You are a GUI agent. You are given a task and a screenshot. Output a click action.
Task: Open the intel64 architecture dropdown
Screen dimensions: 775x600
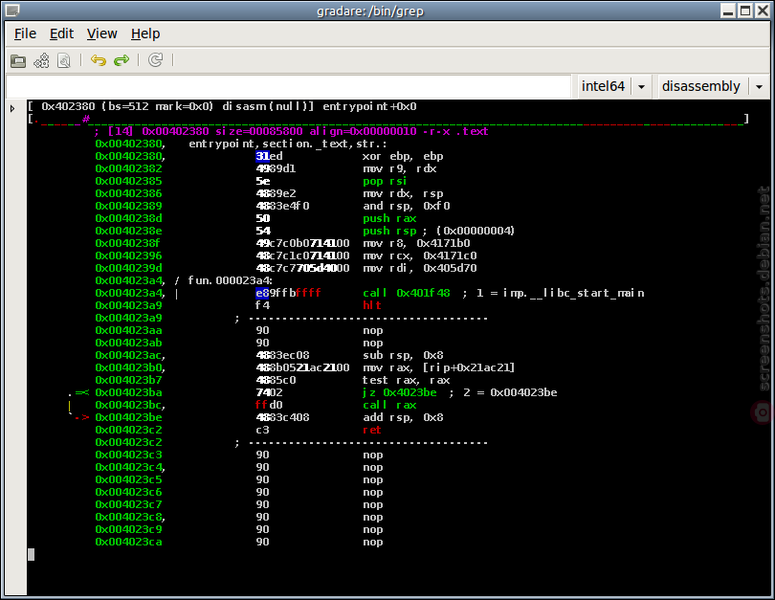613,86
